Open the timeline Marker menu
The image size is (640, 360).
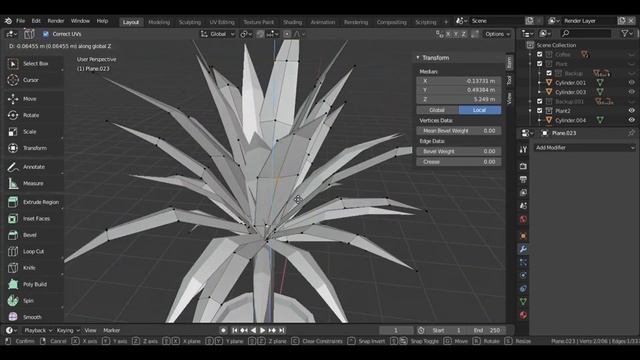(x=111, y=330)
